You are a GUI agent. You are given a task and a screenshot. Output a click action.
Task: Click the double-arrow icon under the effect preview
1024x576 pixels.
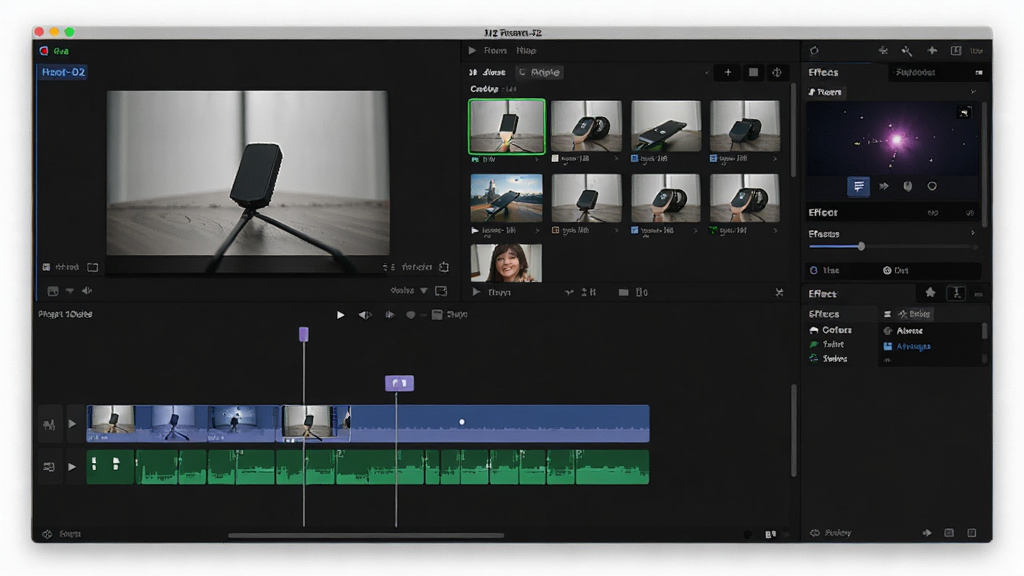(884, 186)
